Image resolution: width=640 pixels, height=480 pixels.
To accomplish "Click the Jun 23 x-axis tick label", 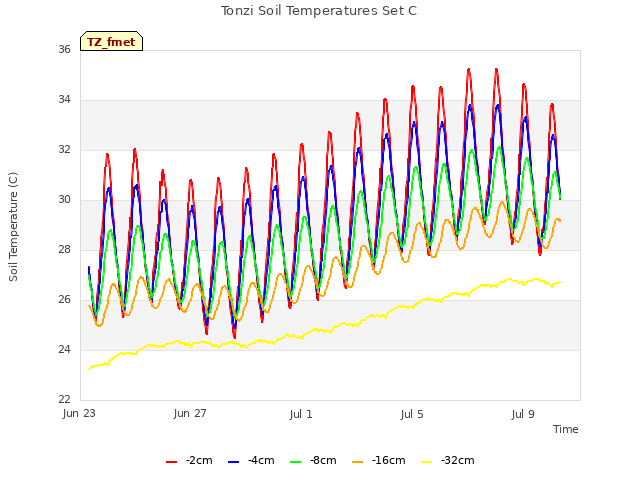I will pos(79,413).
